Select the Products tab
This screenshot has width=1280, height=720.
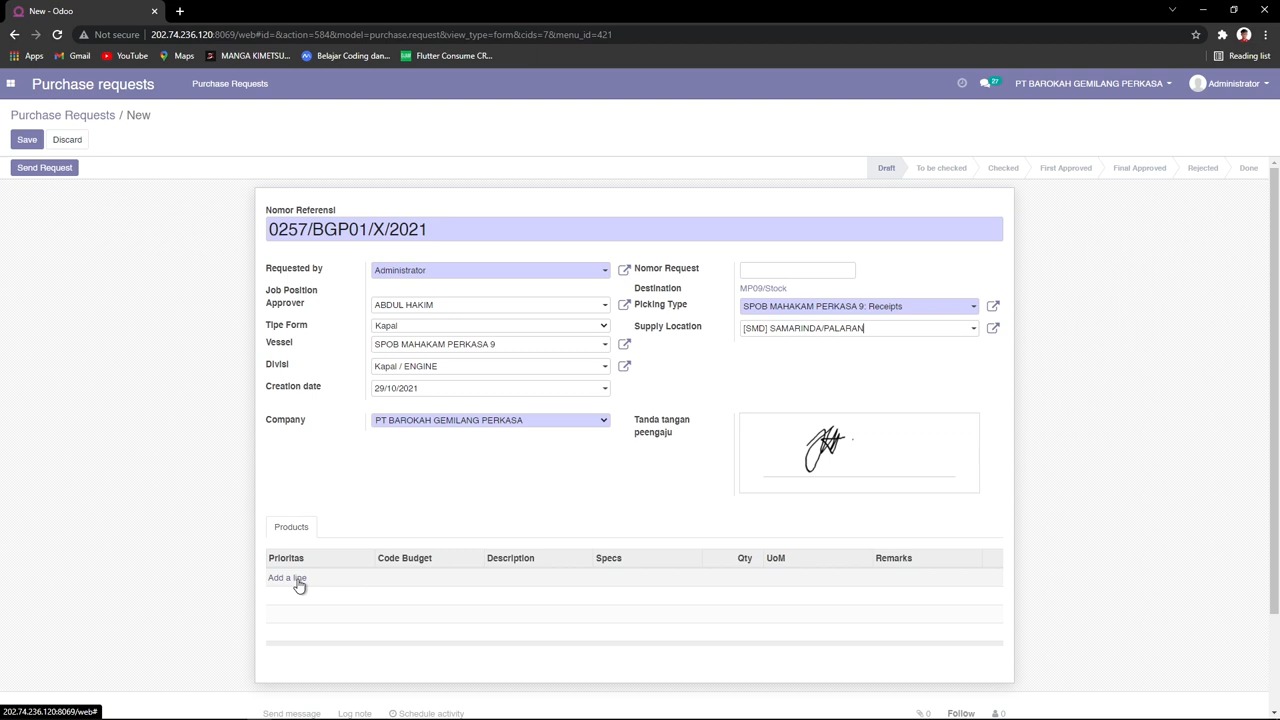coord(291,527)
